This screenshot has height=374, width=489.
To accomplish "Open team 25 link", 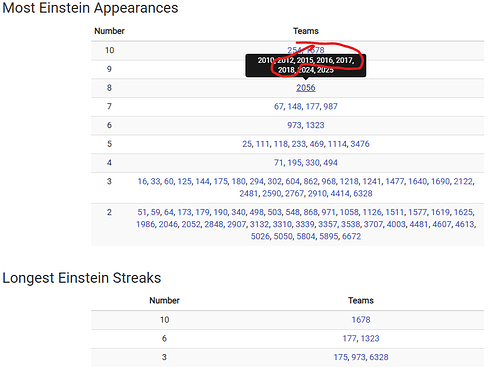I will point(247,144).
